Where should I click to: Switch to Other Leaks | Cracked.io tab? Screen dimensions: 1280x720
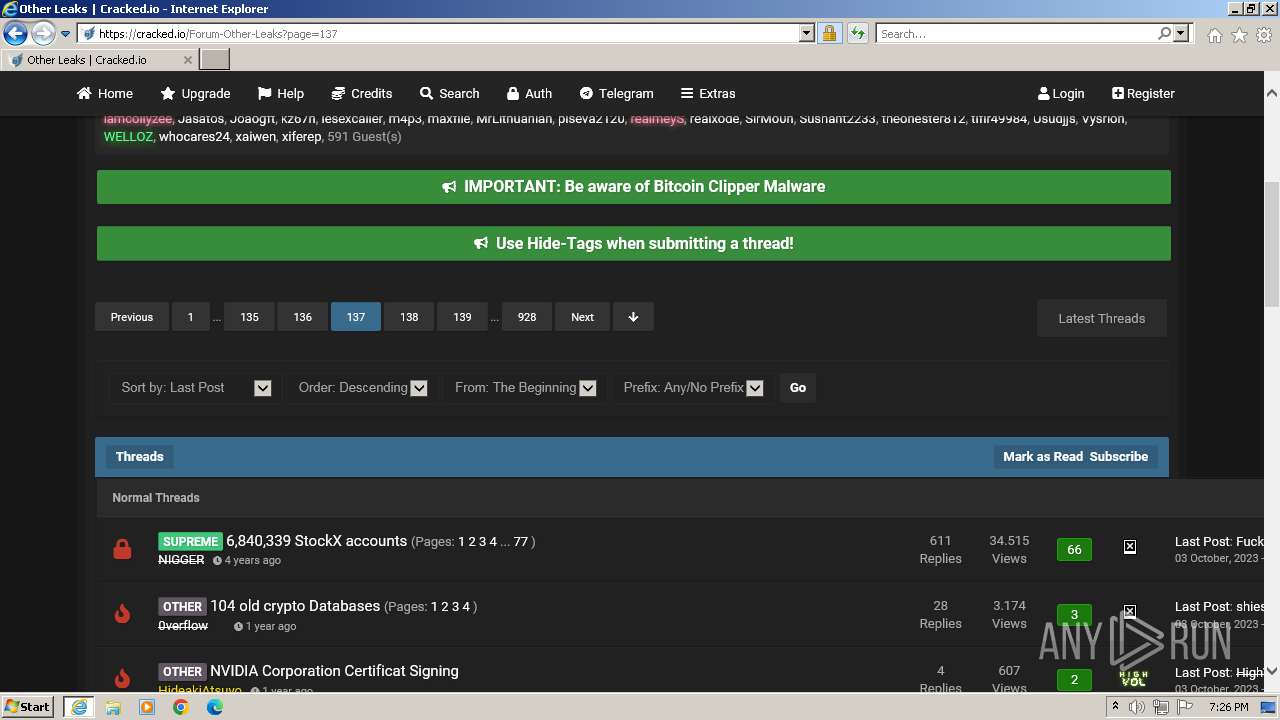point(99,60)
